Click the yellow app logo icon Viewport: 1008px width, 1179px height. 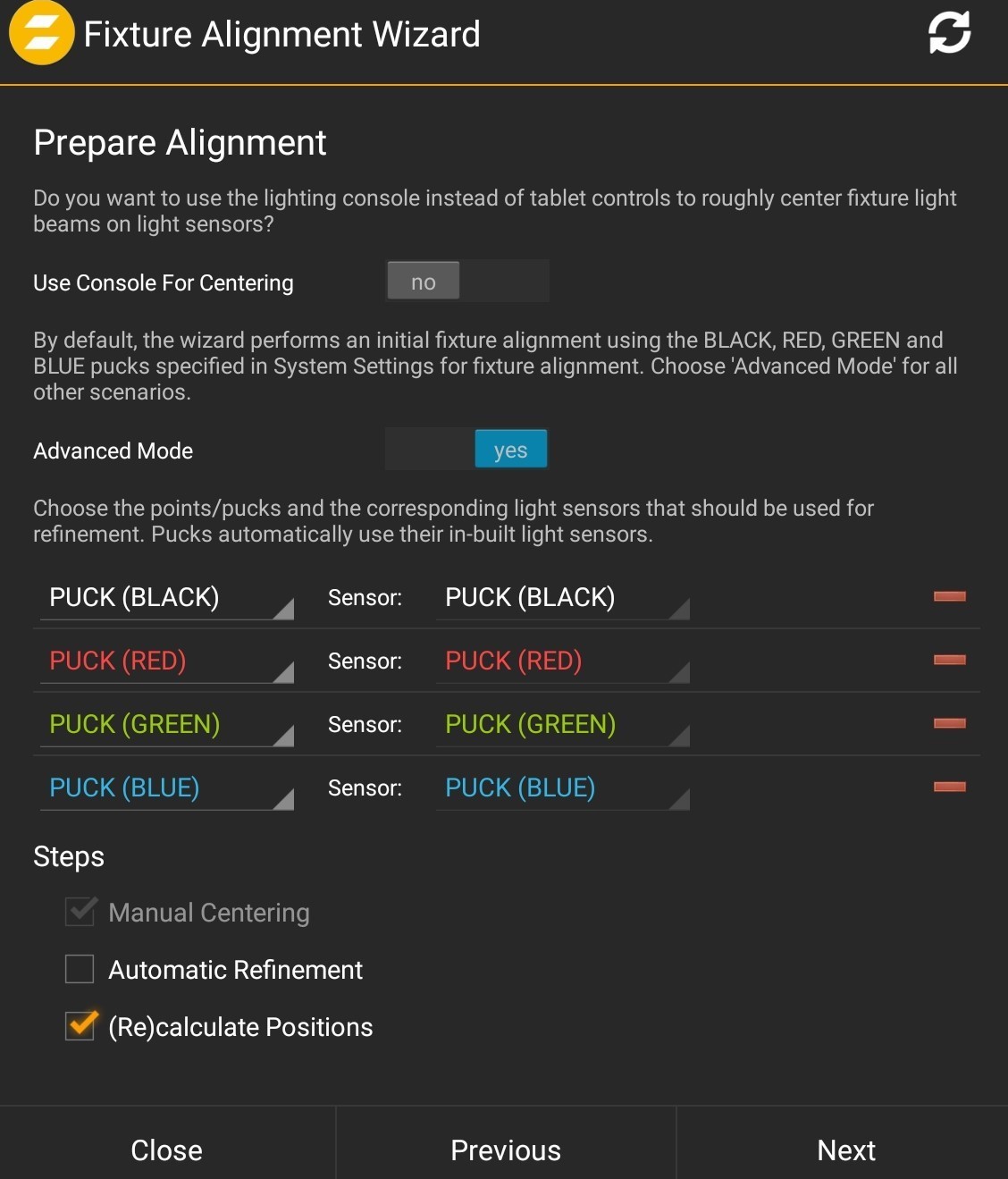tap(41, 34)
